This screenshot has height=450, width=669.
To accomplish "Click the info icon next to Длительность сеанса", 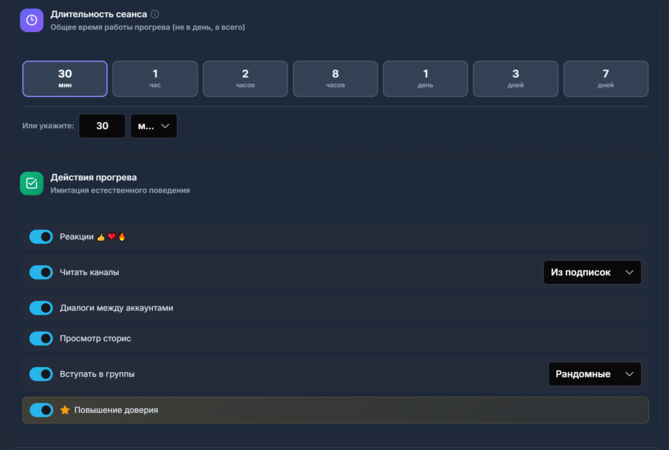I will click(155, 14).
